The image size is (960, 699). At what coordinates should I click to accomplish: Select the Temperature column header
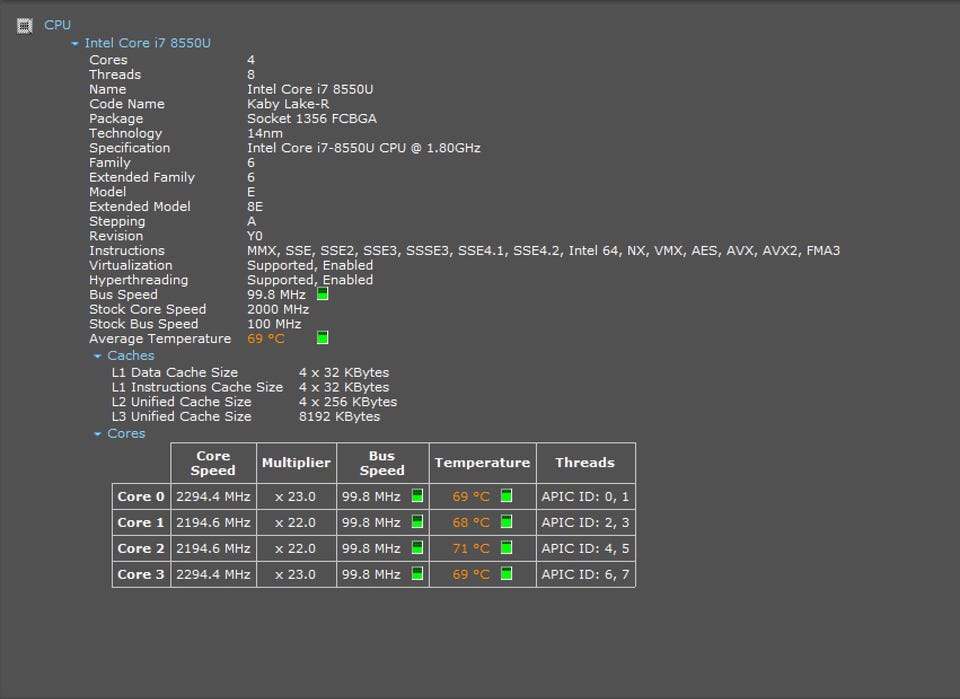point(482,463)
